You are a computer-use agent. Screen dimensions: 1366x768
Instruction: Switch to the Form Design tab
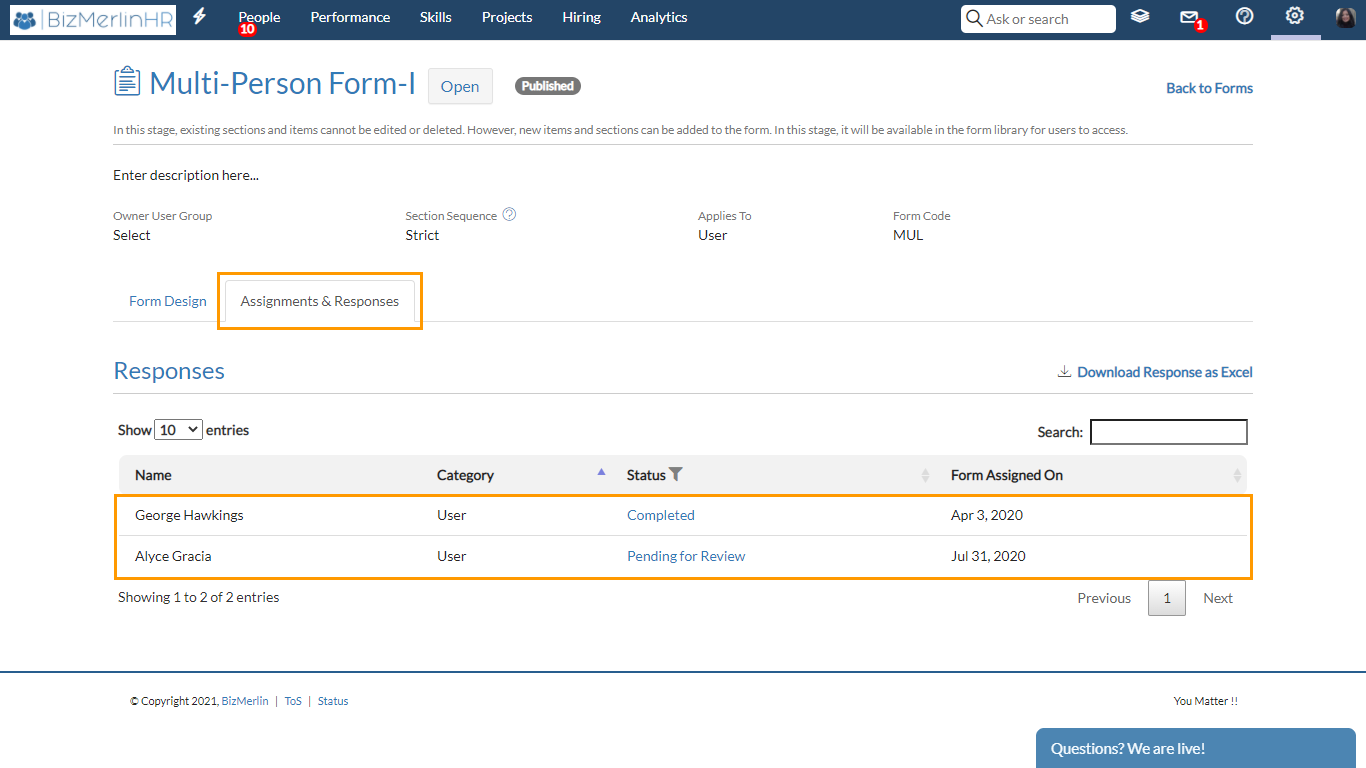(168, 301)
